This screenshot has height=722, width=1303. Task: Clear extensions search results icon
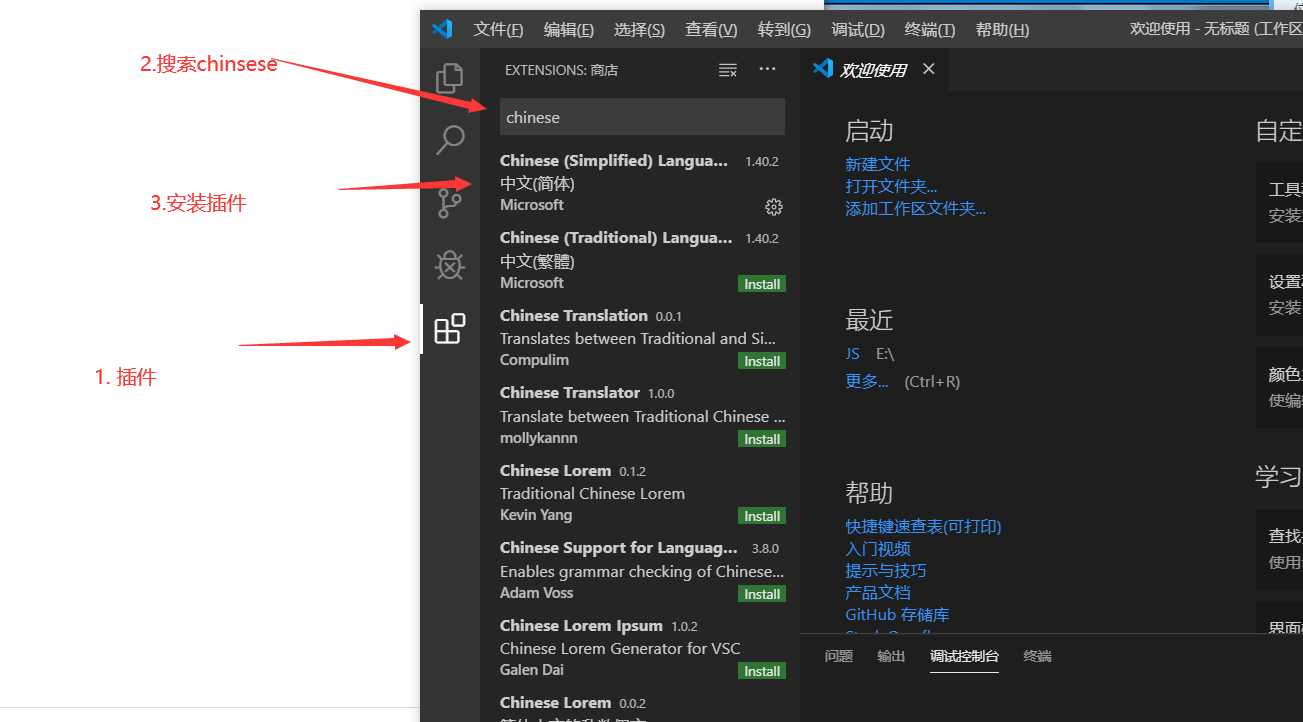[x=728, y=70]
